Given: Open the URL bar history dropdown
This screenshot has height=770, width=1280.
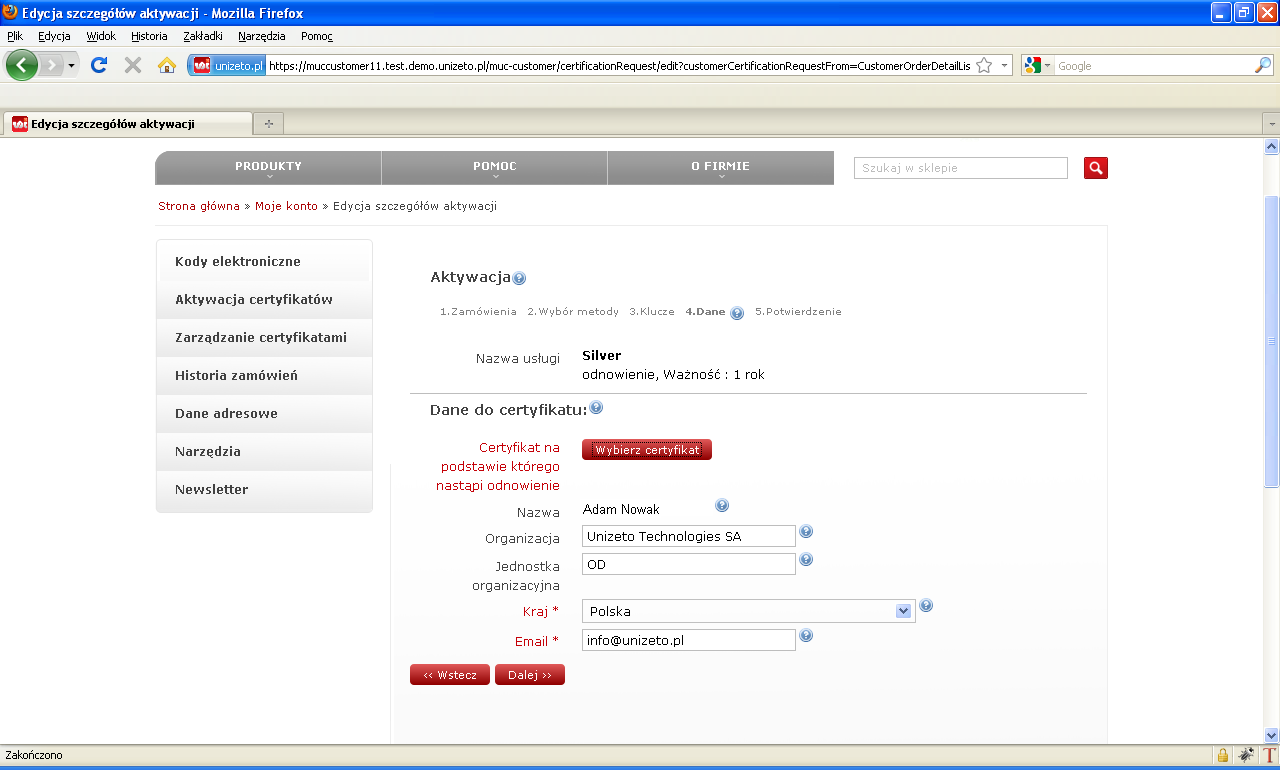Looking at the screenshot, I should tap(1004, 66).
